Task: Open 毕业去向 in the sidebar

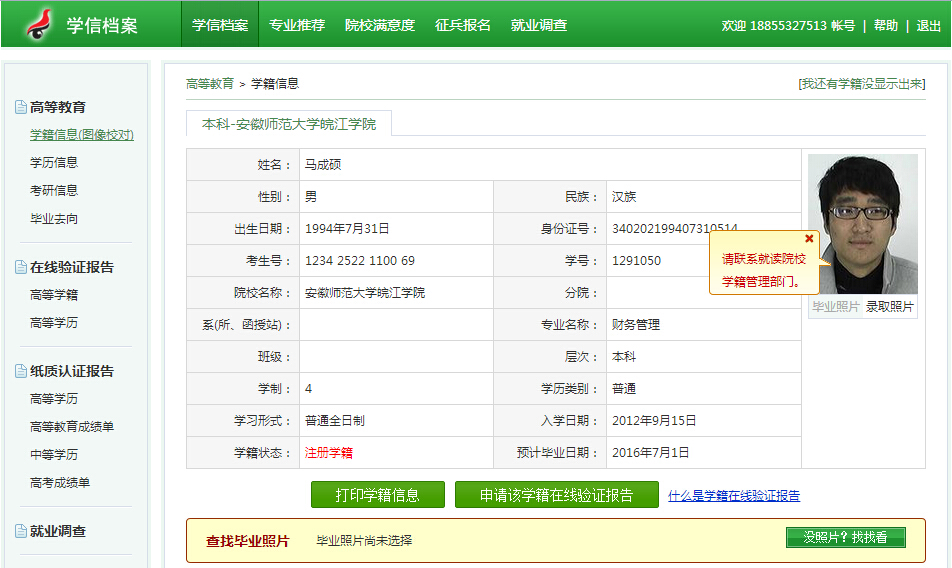Action: (x=54, y=218)
